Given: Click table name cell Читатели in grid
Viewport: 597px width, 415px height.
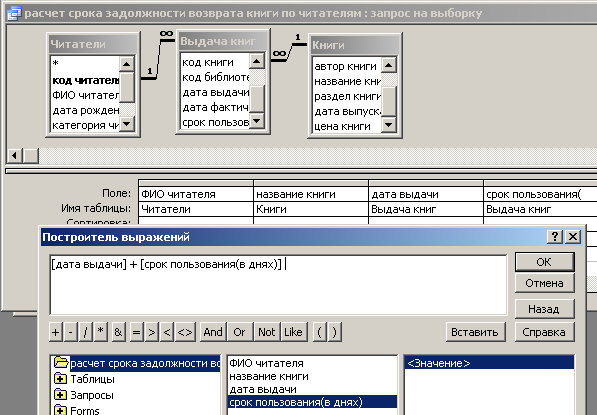Looking at the screenshot, I should 196,209.
